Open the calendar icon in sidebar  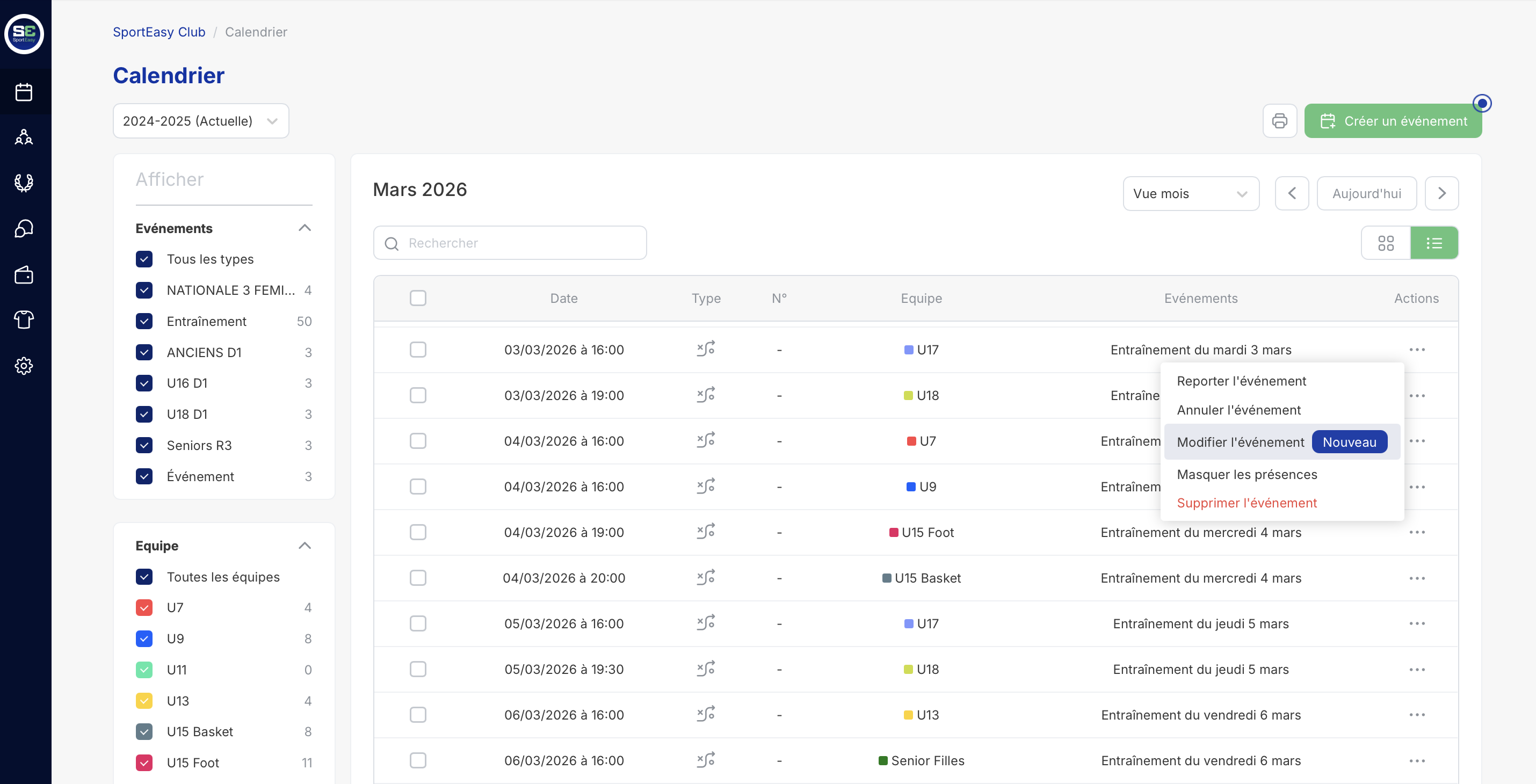[24, 92]
